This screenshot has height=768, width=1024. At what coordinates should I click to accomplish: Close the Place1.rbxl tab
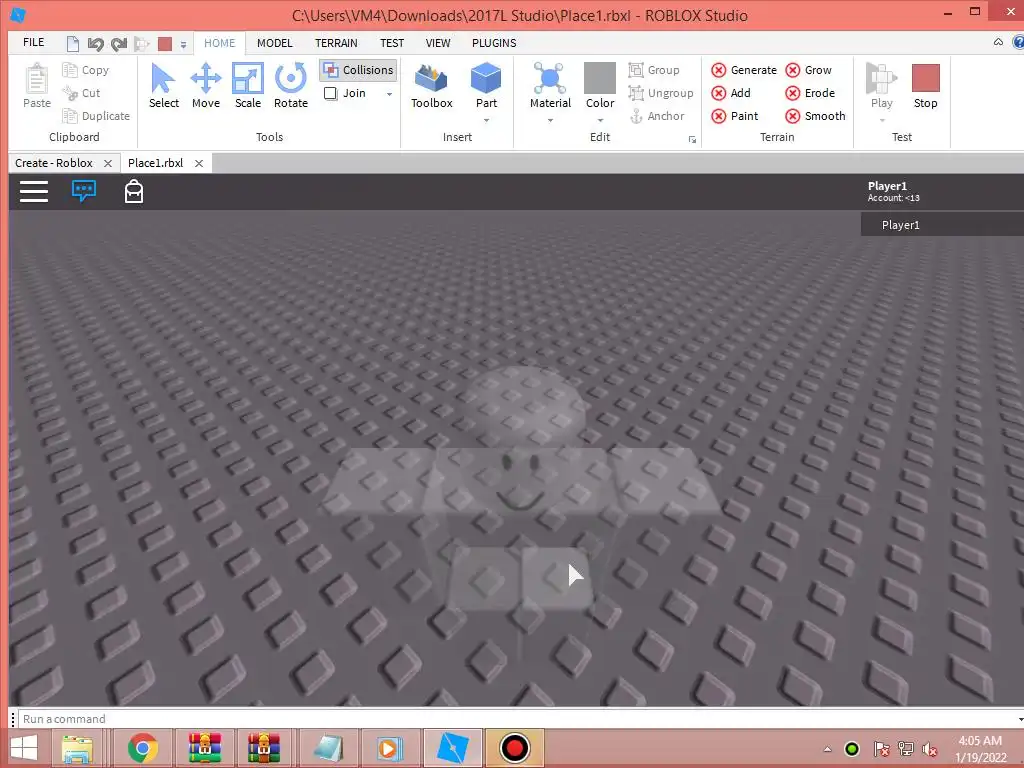[x=199, y=163]
